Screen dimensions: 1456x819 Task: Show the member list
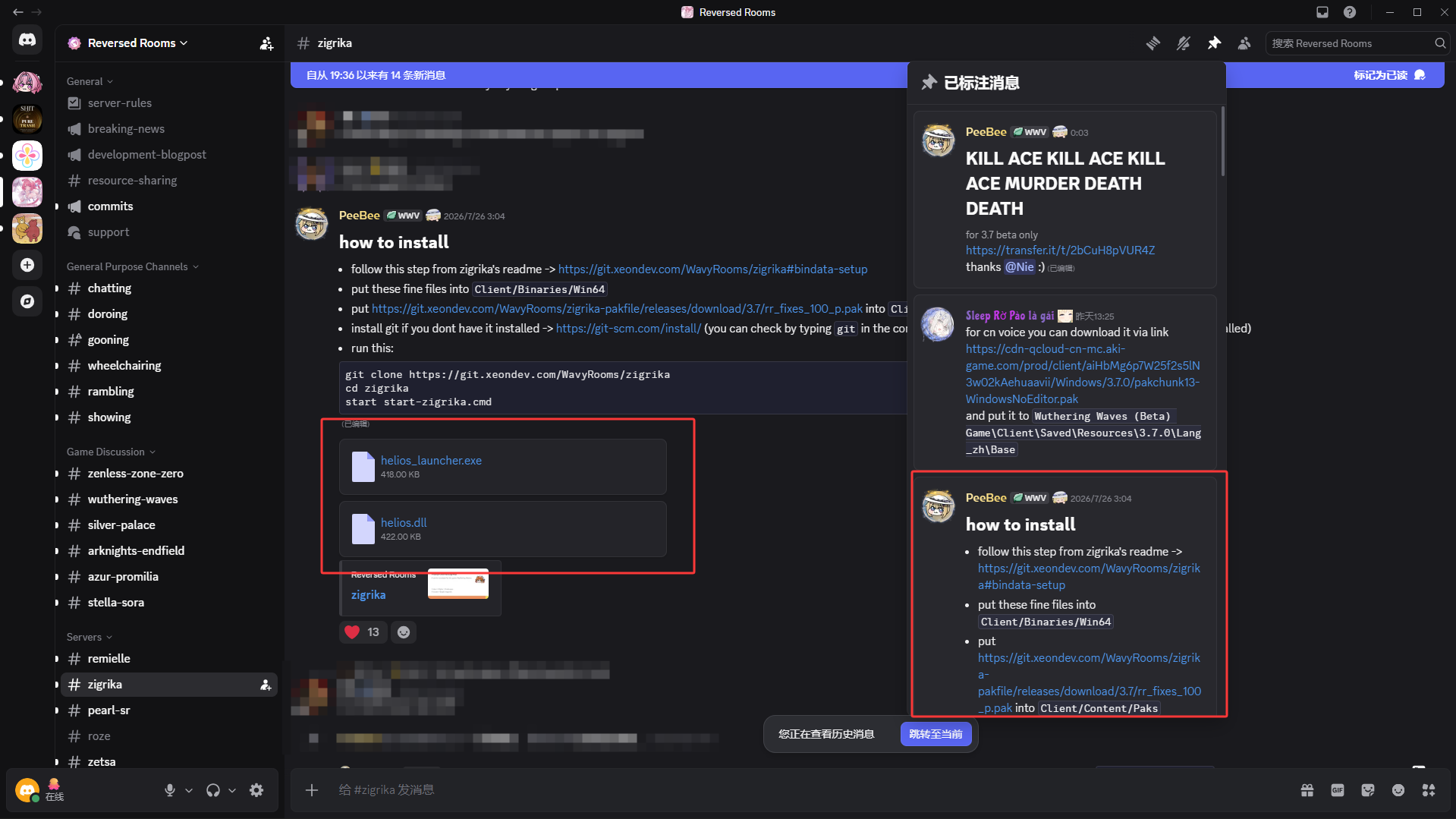(x=1244, y=43)
